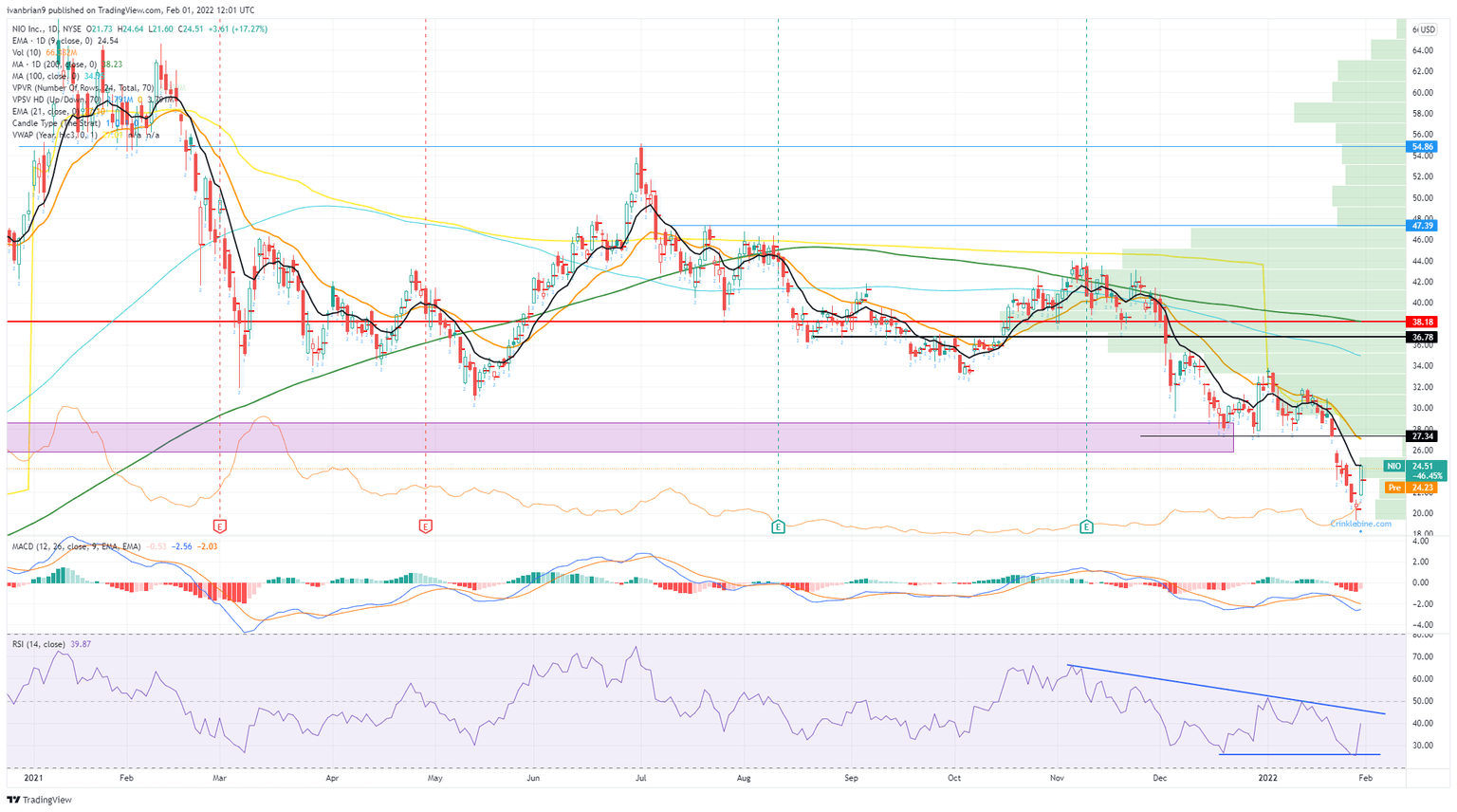Click the published header text at top
This screenshot has height=812, width=1457.
130,10
